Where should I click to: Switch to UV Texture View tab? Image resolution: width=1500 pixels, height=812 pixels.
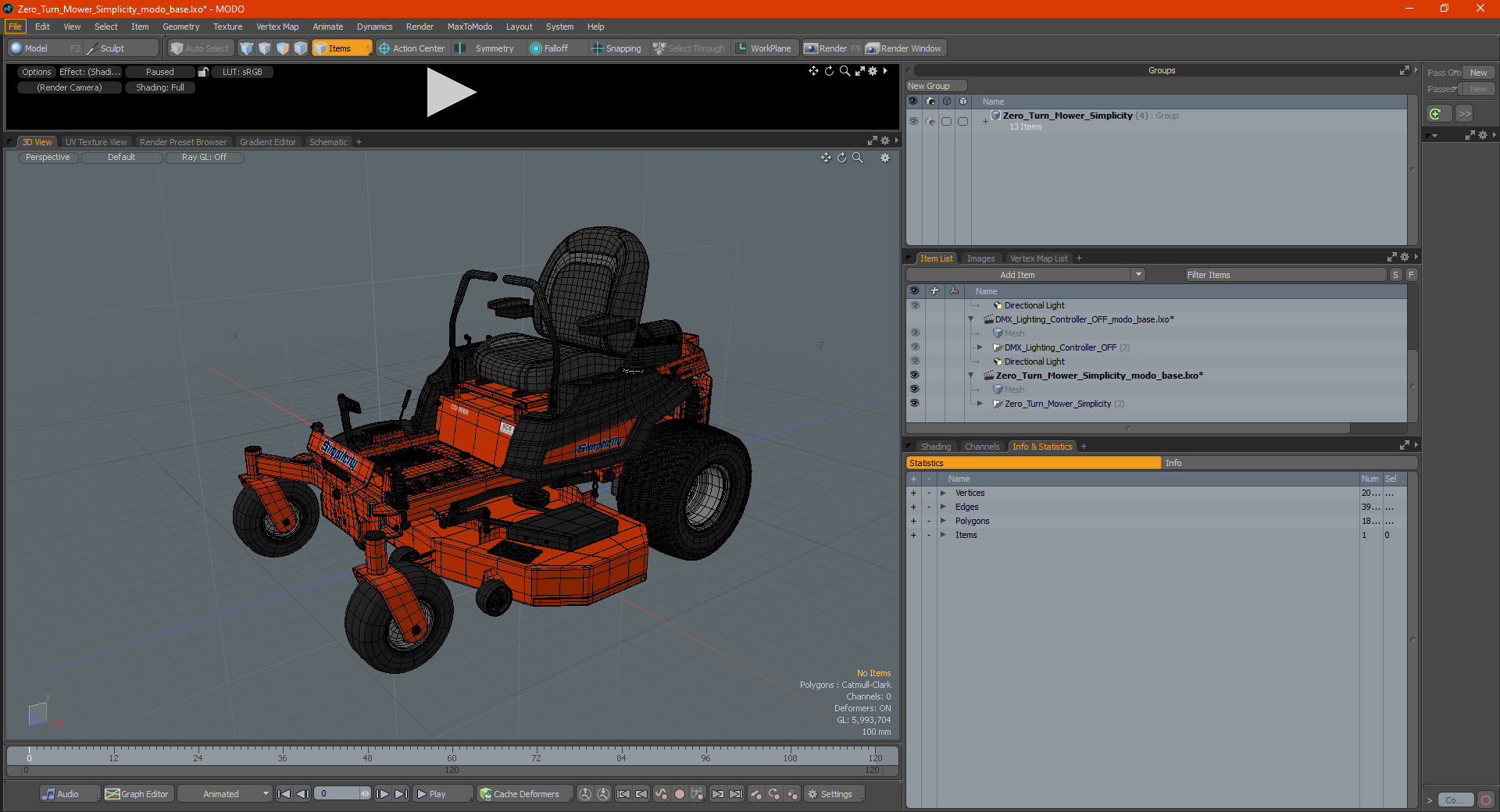[96, 142]
